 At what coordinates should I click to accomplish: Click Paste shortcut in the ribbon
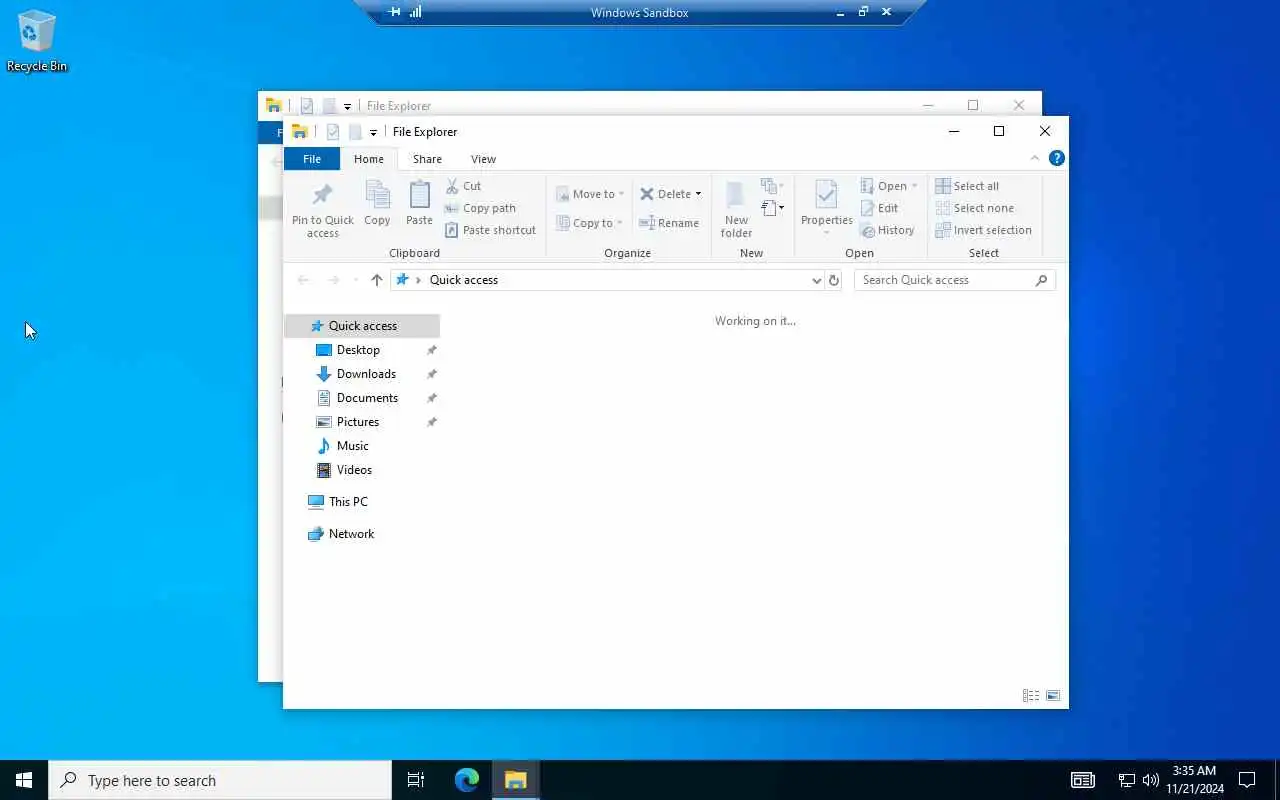(x=490, y=230)
